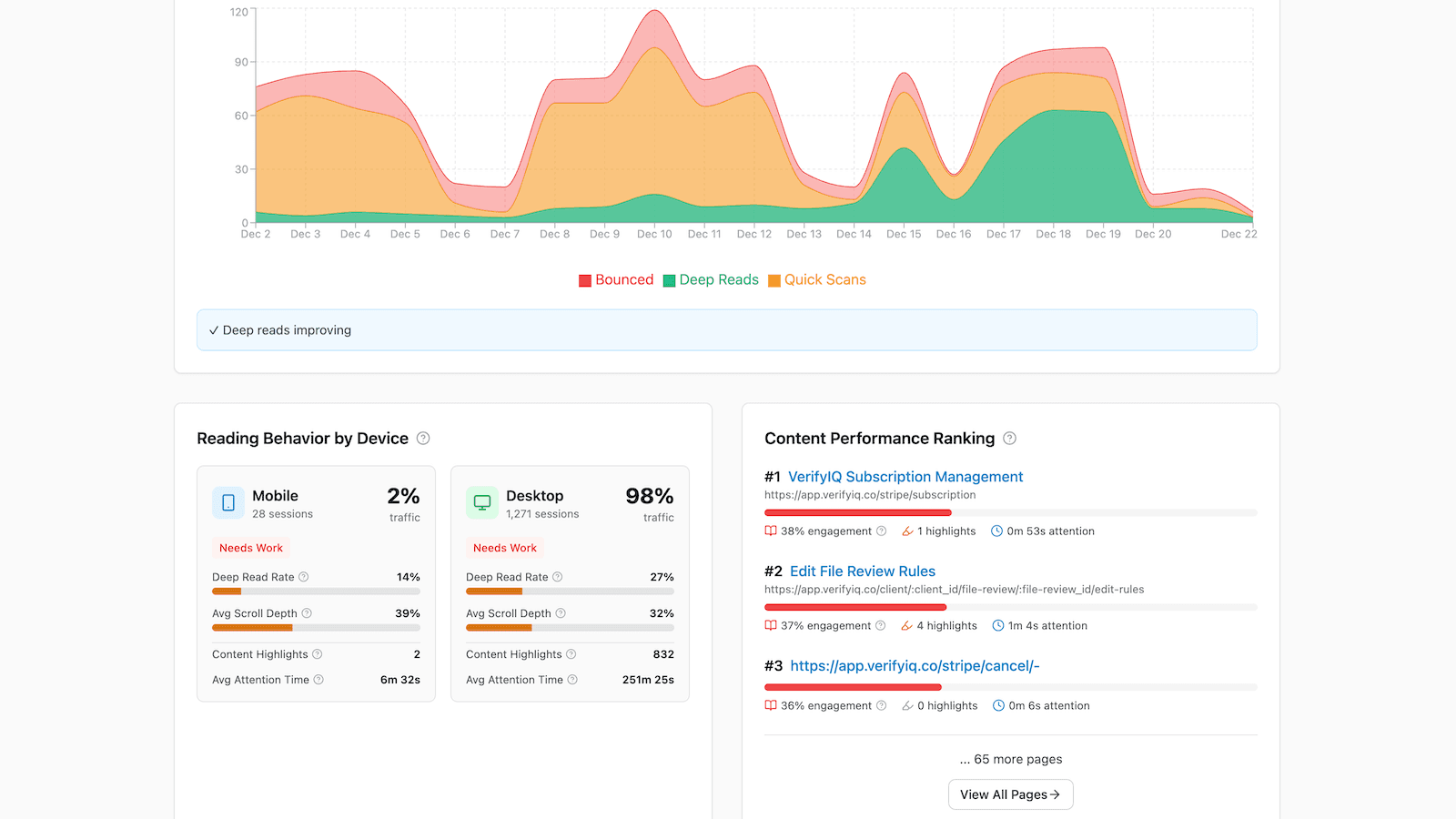Toggle the Bounced series in the chart legend
Screen dimensions: 1456x819
click(616, 279)
